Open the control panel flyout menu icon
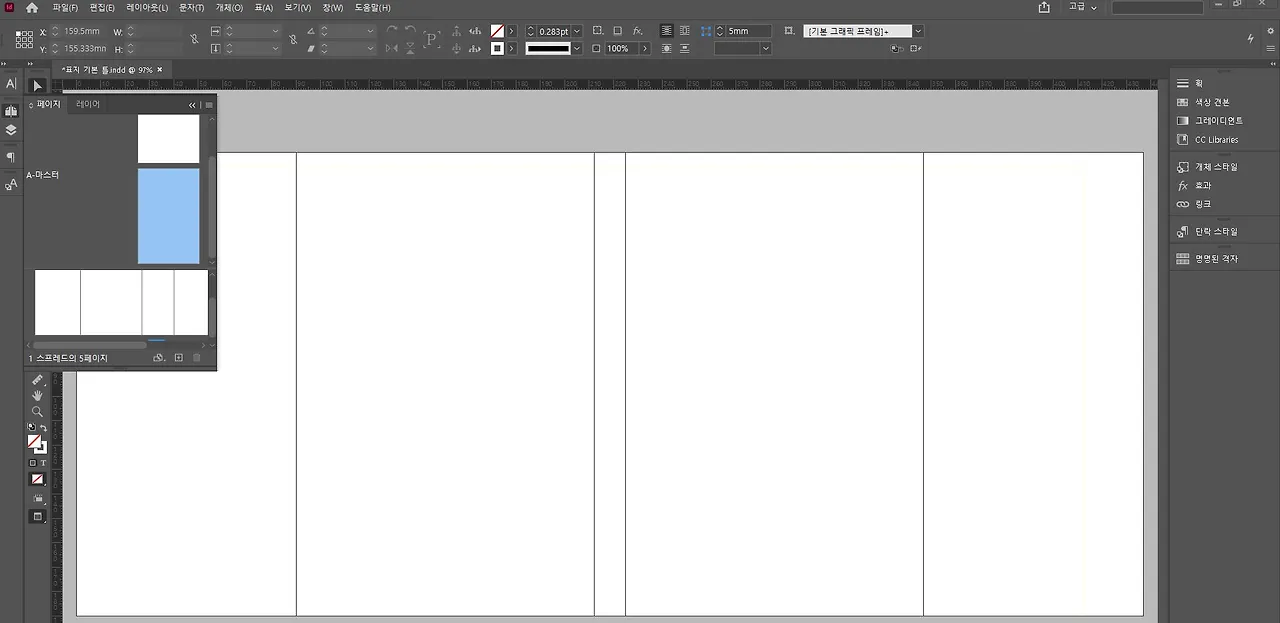The height and width of the screenshot is (623, 1280). click(x=1270, y=48)
